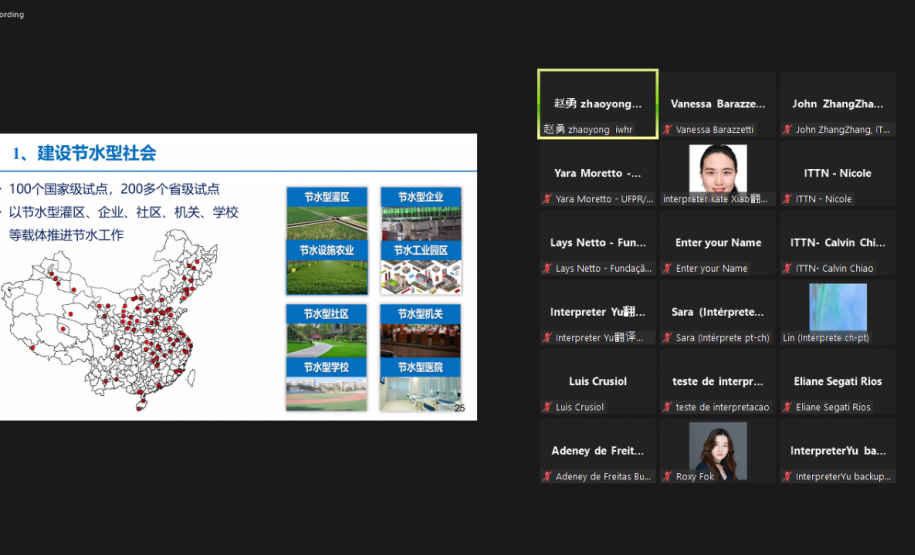The width and height of the screenshot is (915, 555).
Task: Click muted mic icon beside Vanessa Barazzetti
Action: tap(668, 130)
